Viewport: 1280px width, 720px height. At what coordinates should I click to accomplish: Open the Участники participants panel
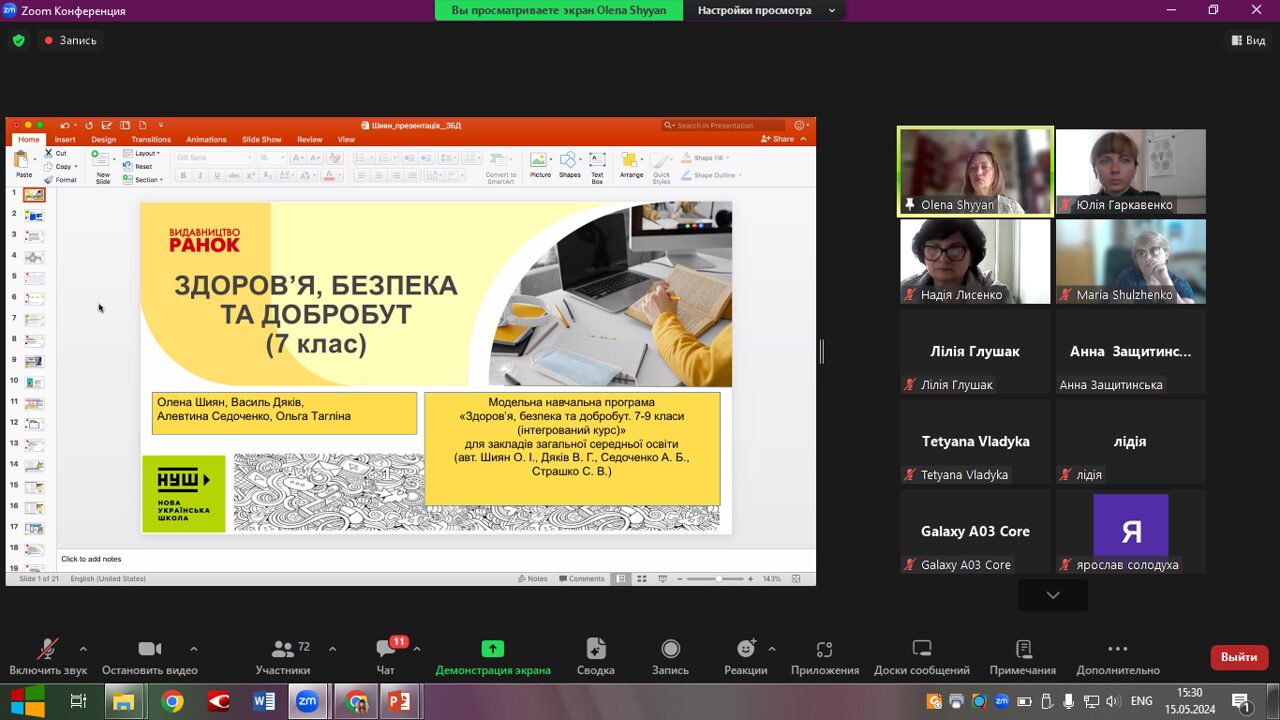pos(283,657)
